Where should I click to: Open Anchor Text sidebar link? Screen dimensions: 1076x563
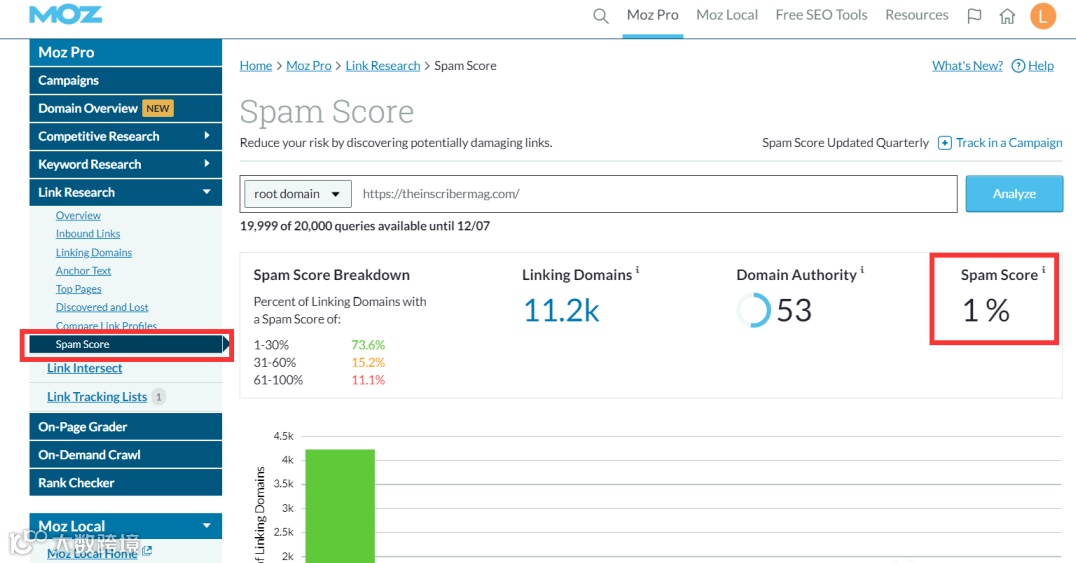(x=83, y=271)
